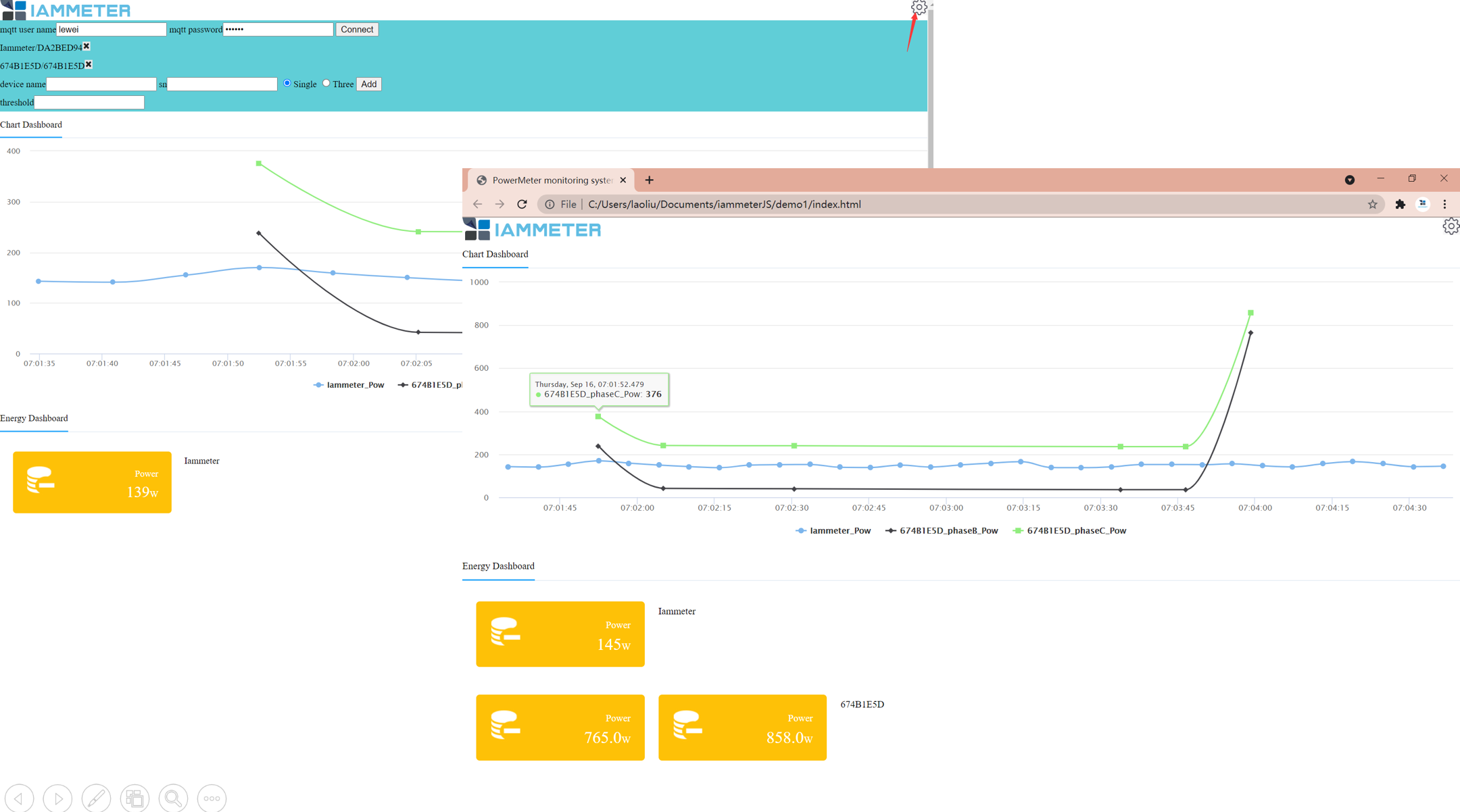Click the 858.0w Power card
The height and width of the screenshot is (812, 1460).
click(x=742, y=728)
